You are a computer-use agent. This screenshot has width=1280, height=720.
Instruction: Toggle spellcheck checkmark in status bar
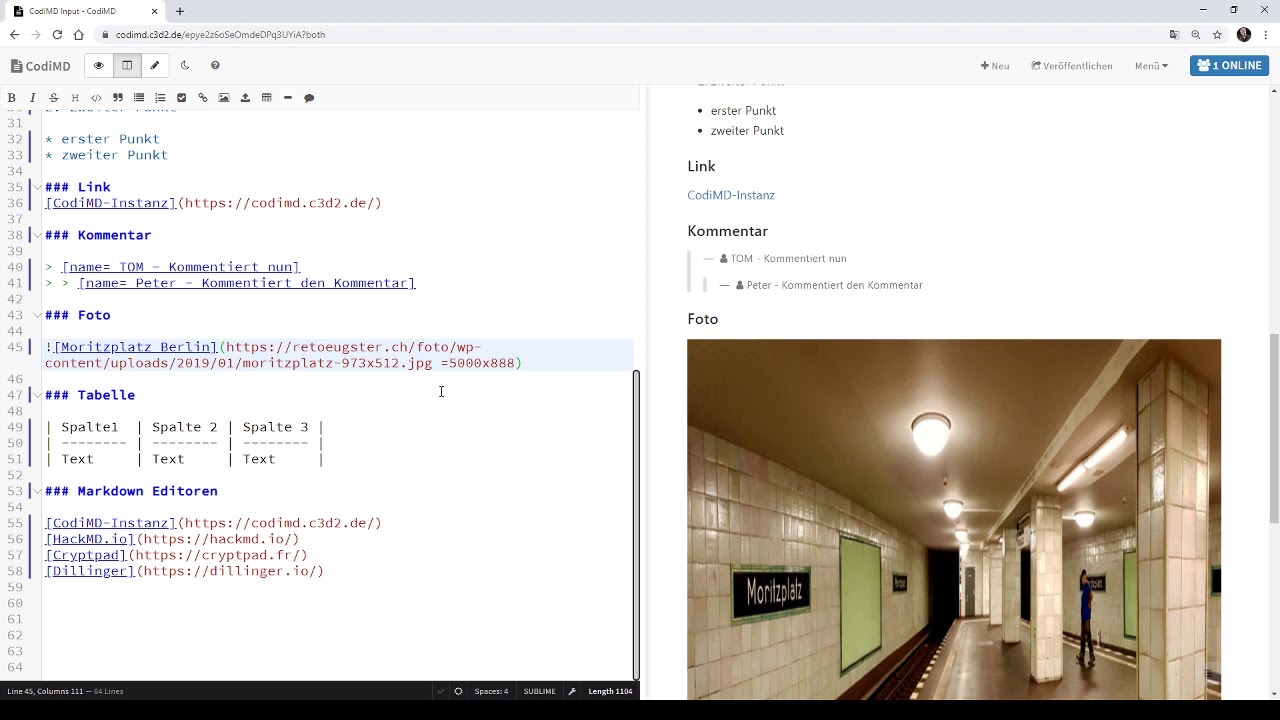(440, 691)
